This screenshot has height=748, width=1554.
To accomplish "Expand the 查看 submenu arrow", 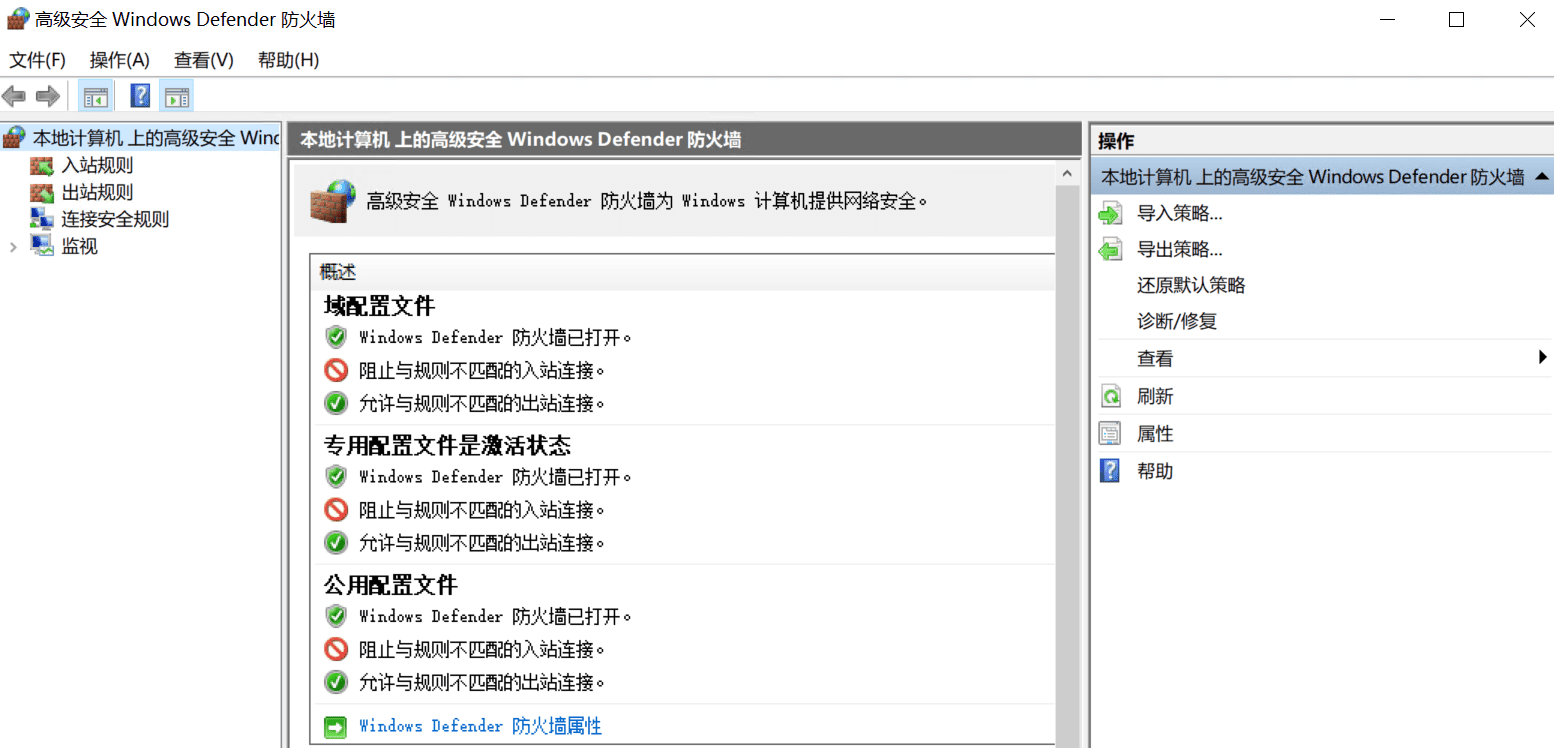I will 1543,357.
